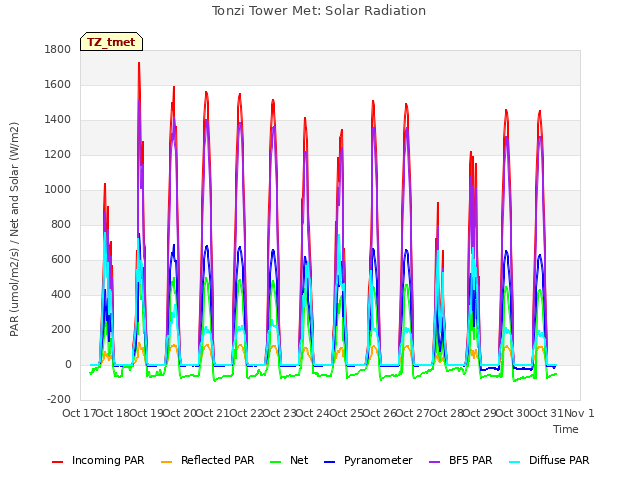Click the Time x-axis label
Screen dimensions: 640x480
[566, 429]
